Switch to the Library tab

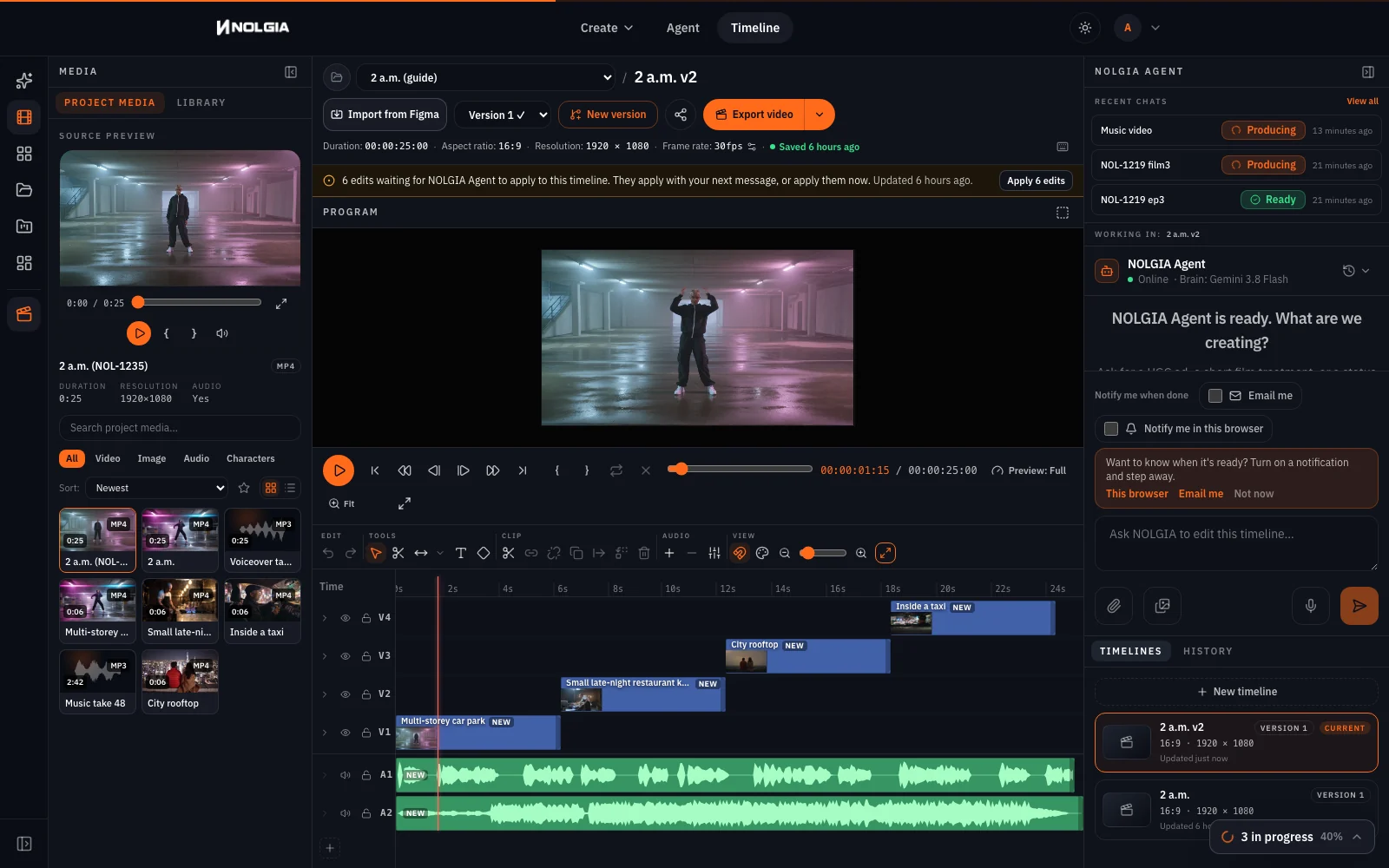[x=201, y=102]
